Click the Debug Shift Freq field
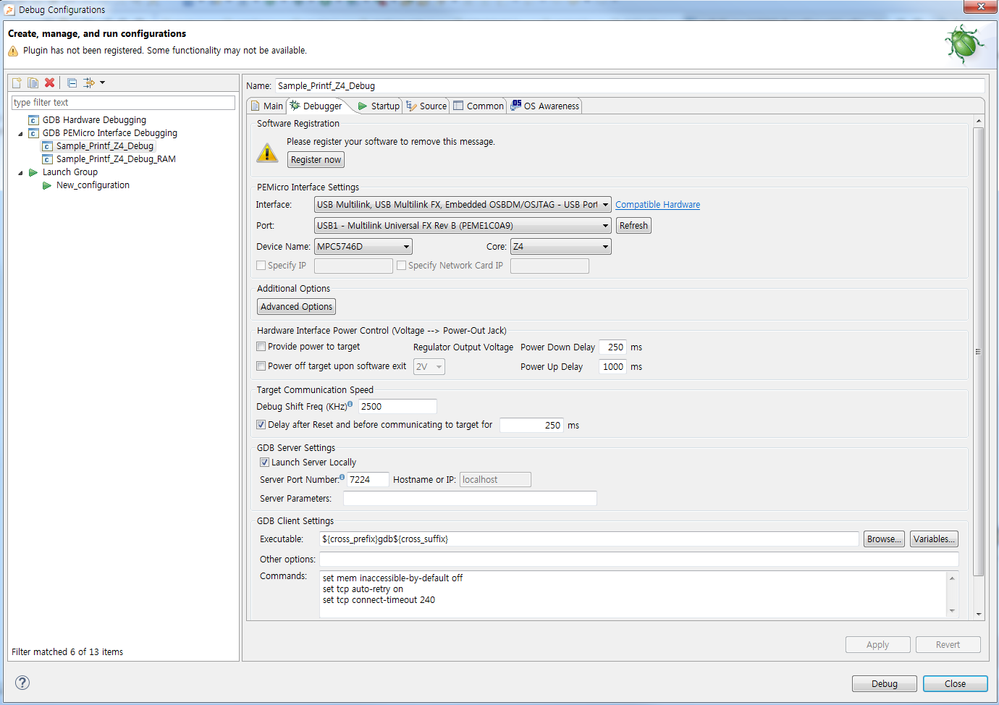 click(x=398, y=406)
